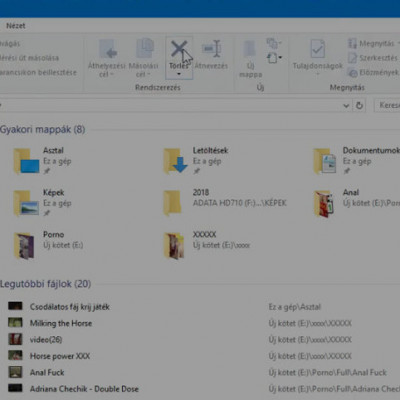
Task: Collapse the Gyakori mappák group header
Action: point(42,129)
